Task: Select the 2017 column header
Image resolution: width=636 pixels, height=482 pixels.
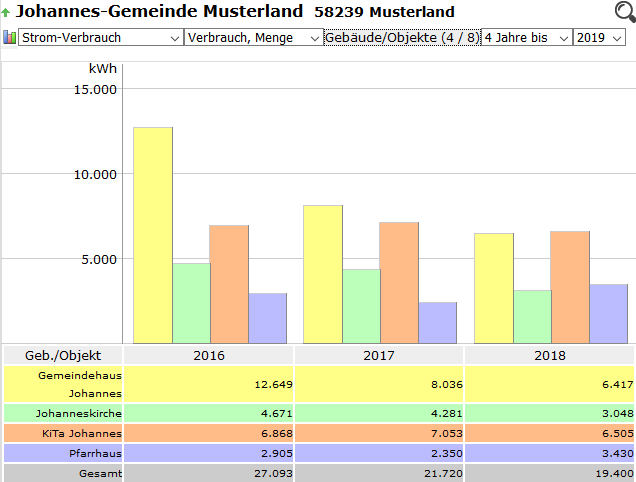Action: click(x=378, y=355)
